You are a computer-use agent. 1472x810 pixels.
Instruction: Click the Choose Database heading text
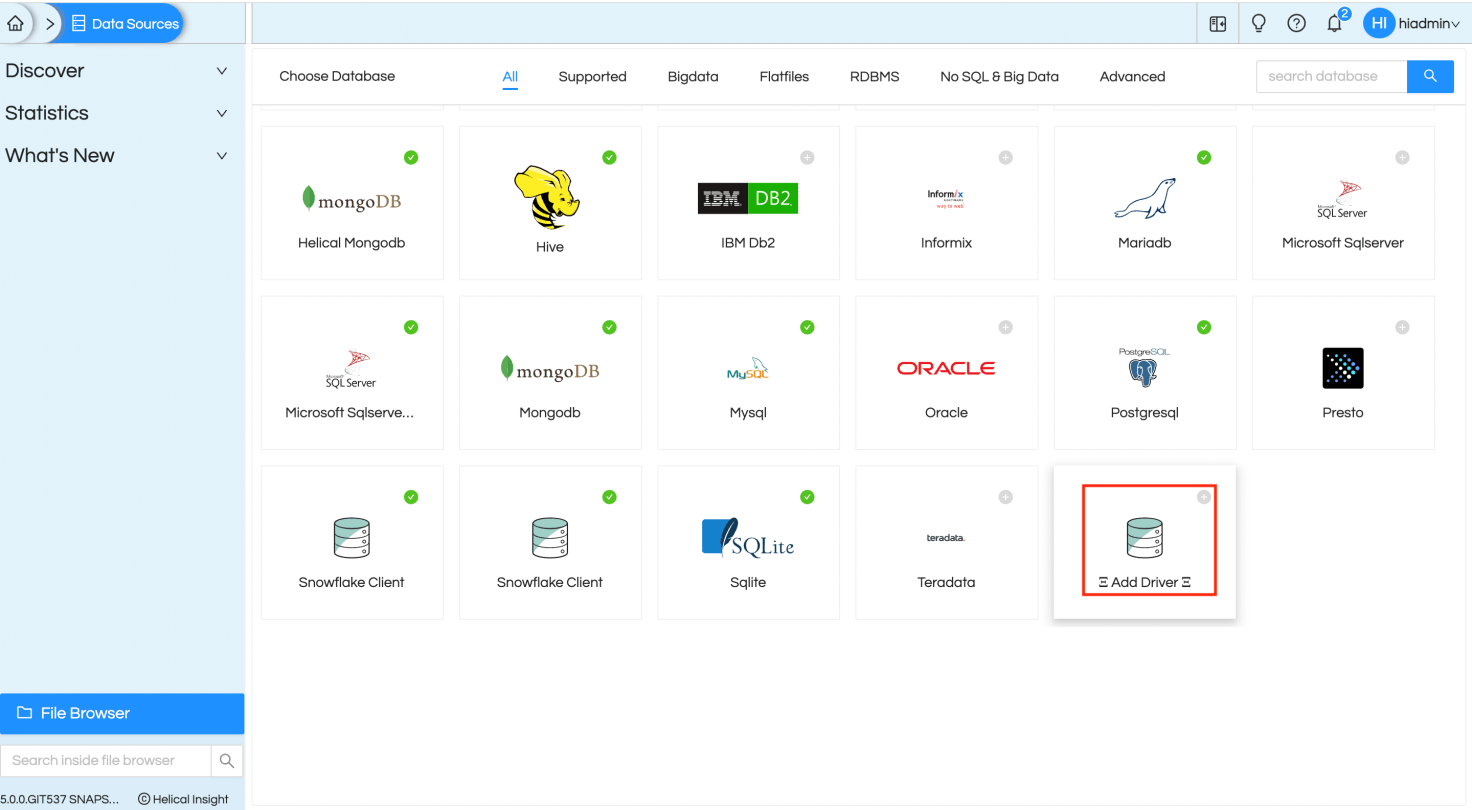coord(337,76)
